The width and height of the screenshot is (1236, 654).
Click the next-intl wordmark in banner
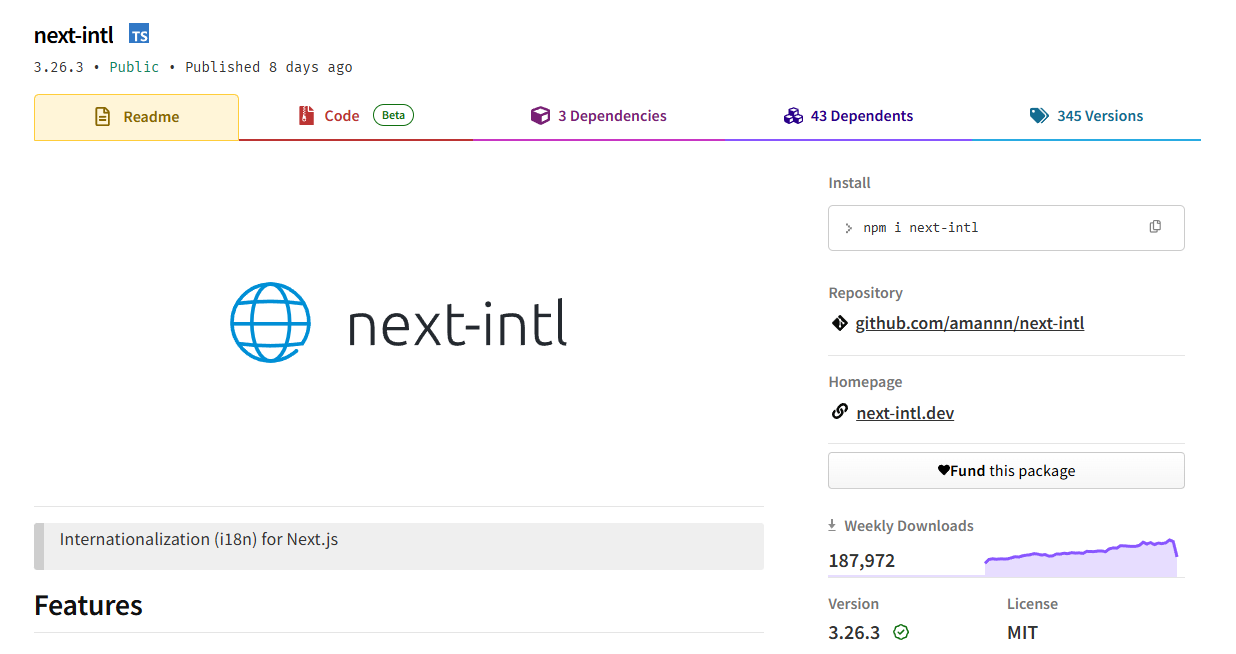458,323
